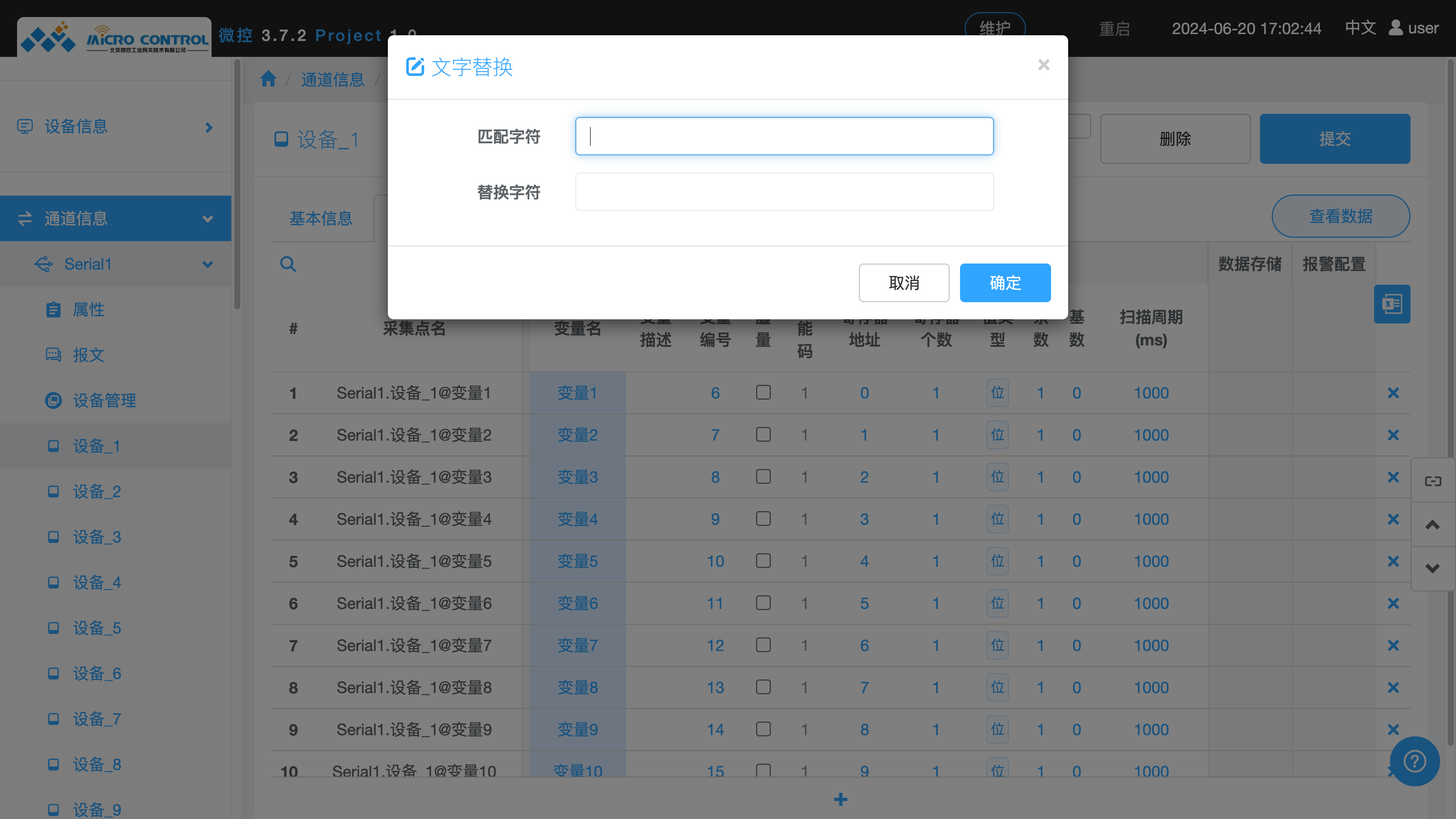This screenshot has width=1456, height=819.
Task: Open the help question mark button
Action: pyautogui.click(x=1414, y=761)
